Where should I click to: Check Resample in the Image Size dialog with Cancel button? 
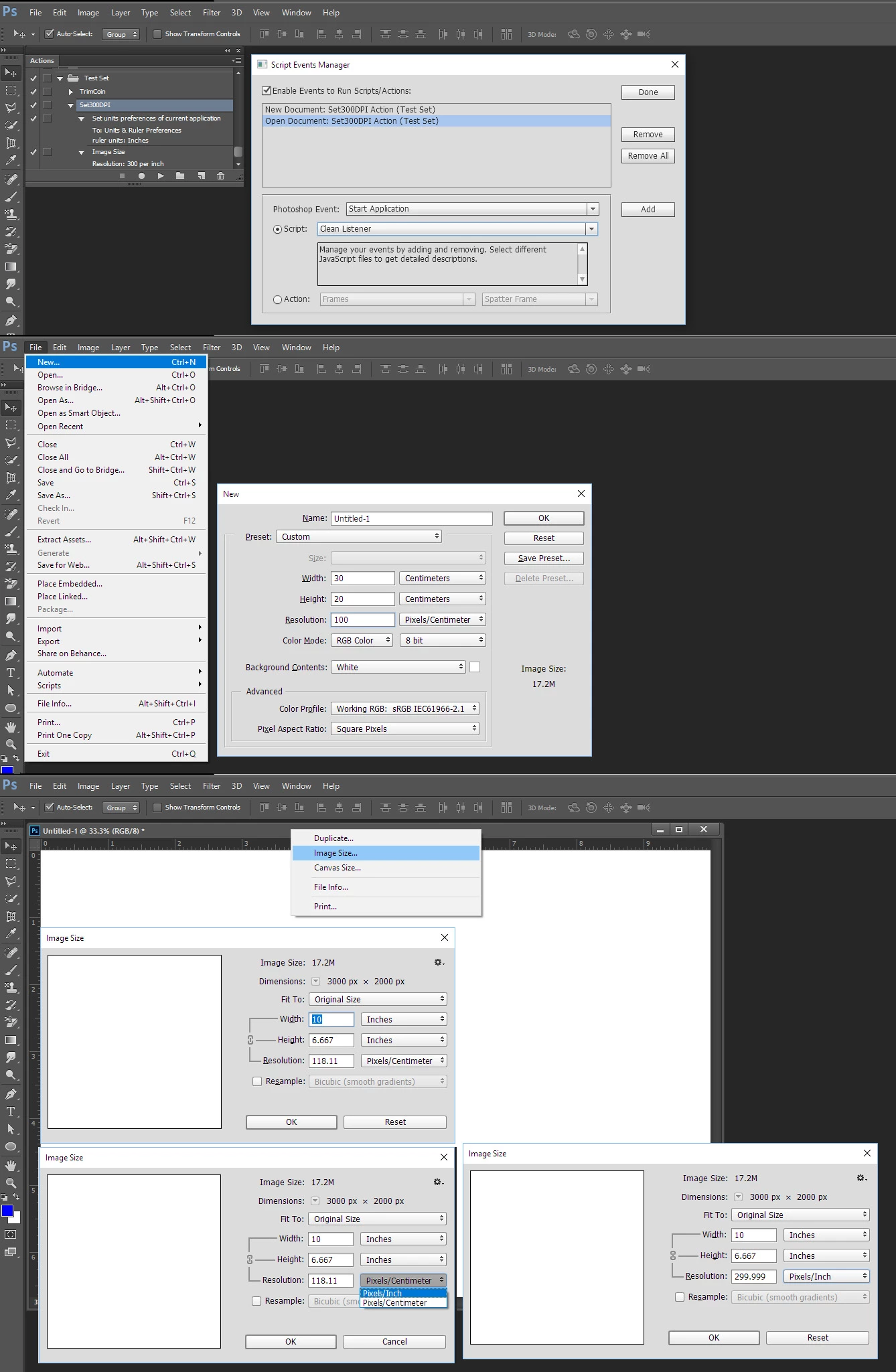pos(256,1301)
